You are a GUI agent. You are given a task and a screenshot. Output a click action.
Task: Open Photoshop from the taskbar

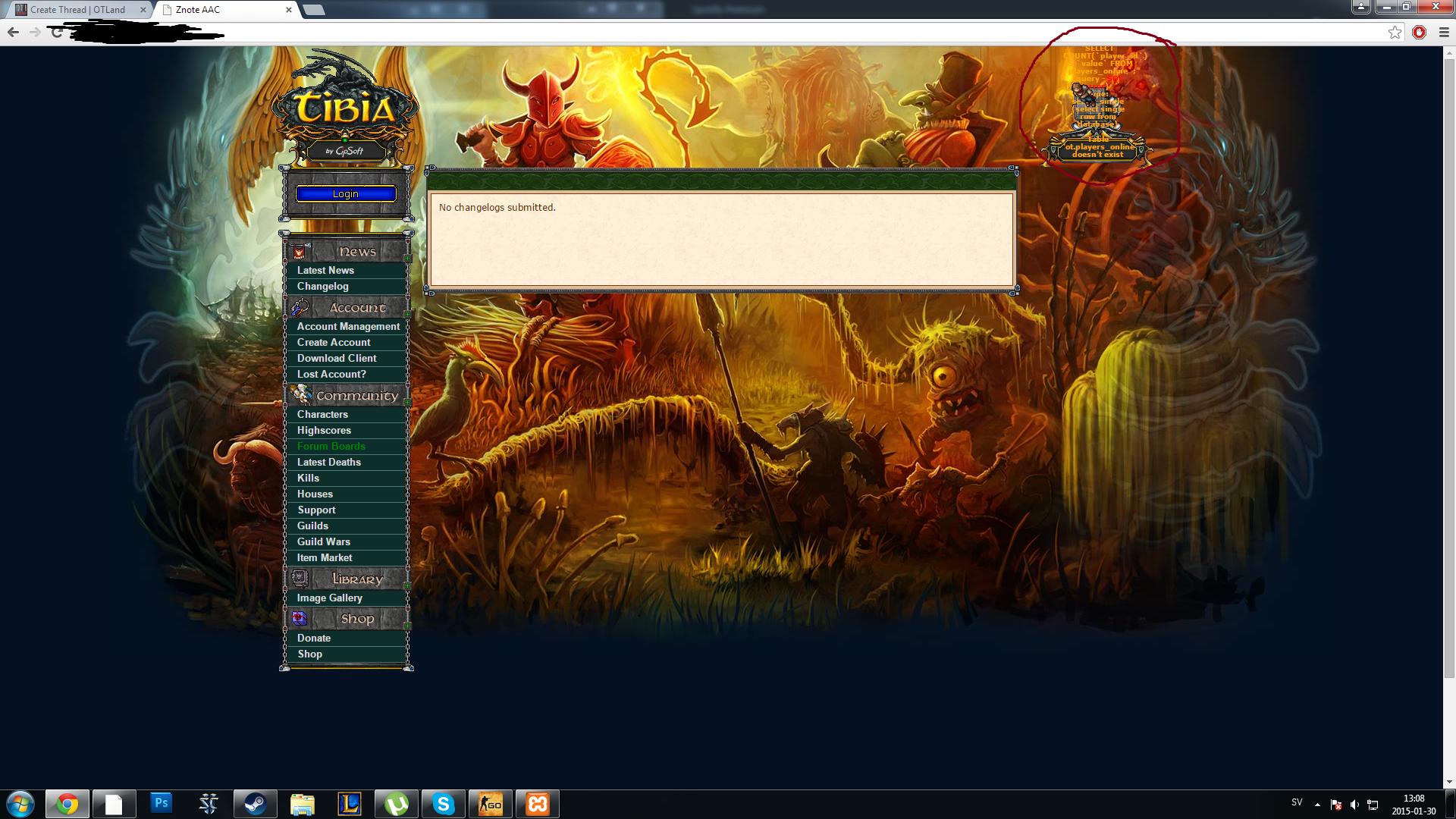pos(161,803)
